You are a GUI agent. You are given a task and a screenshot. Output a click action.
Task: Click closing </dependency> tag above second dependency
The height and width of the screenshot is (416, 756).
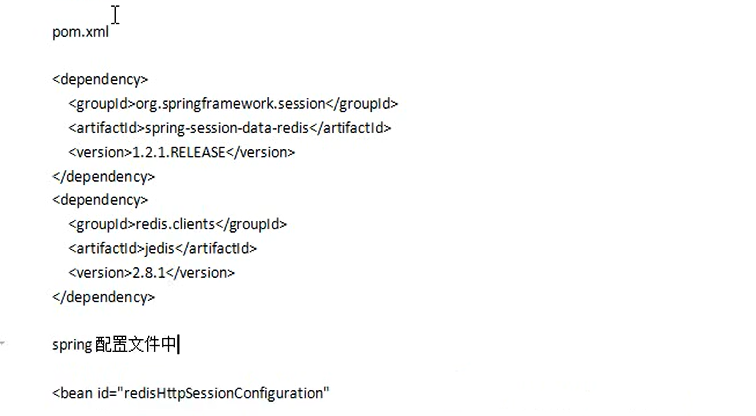point(104,176)
